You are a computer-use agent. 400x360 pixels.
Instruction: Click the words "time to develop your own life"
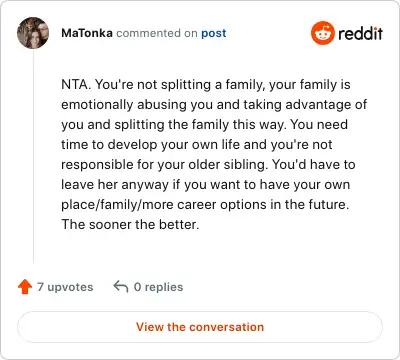(150, 145)
